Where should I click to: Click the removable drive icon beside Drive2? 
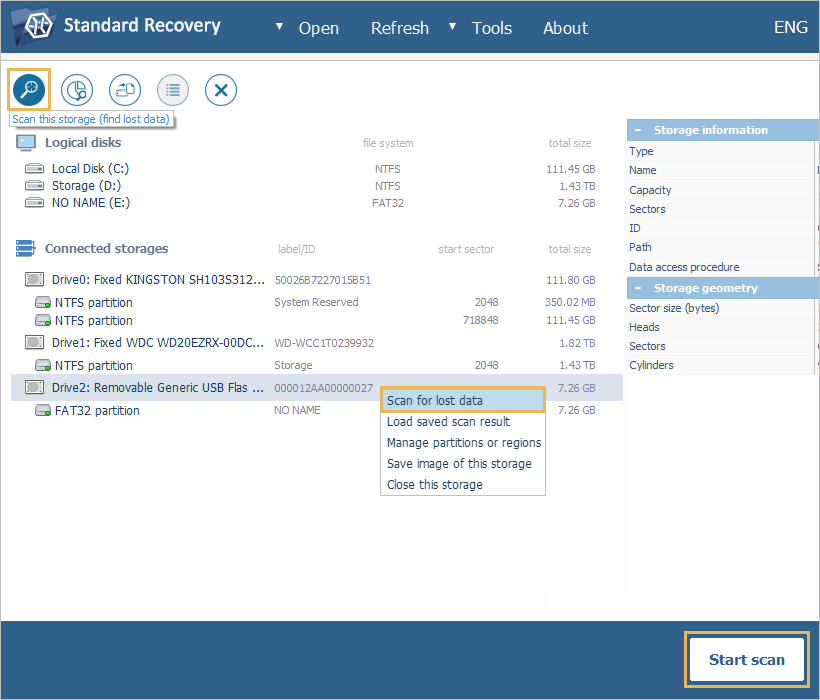coord(33,387)
